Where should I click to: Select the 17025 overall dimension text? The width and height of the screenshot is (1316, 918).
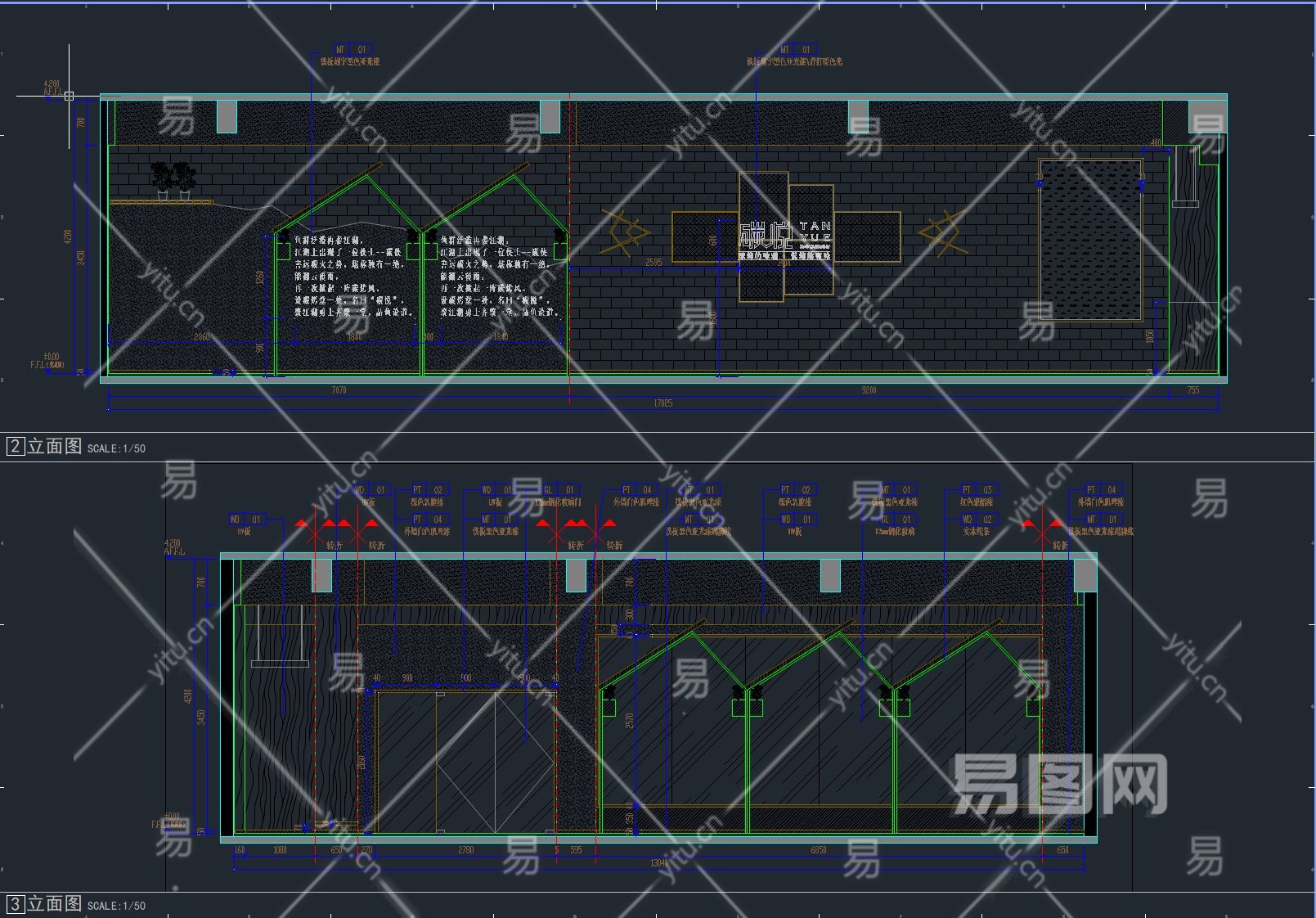[x=662, y=403]
